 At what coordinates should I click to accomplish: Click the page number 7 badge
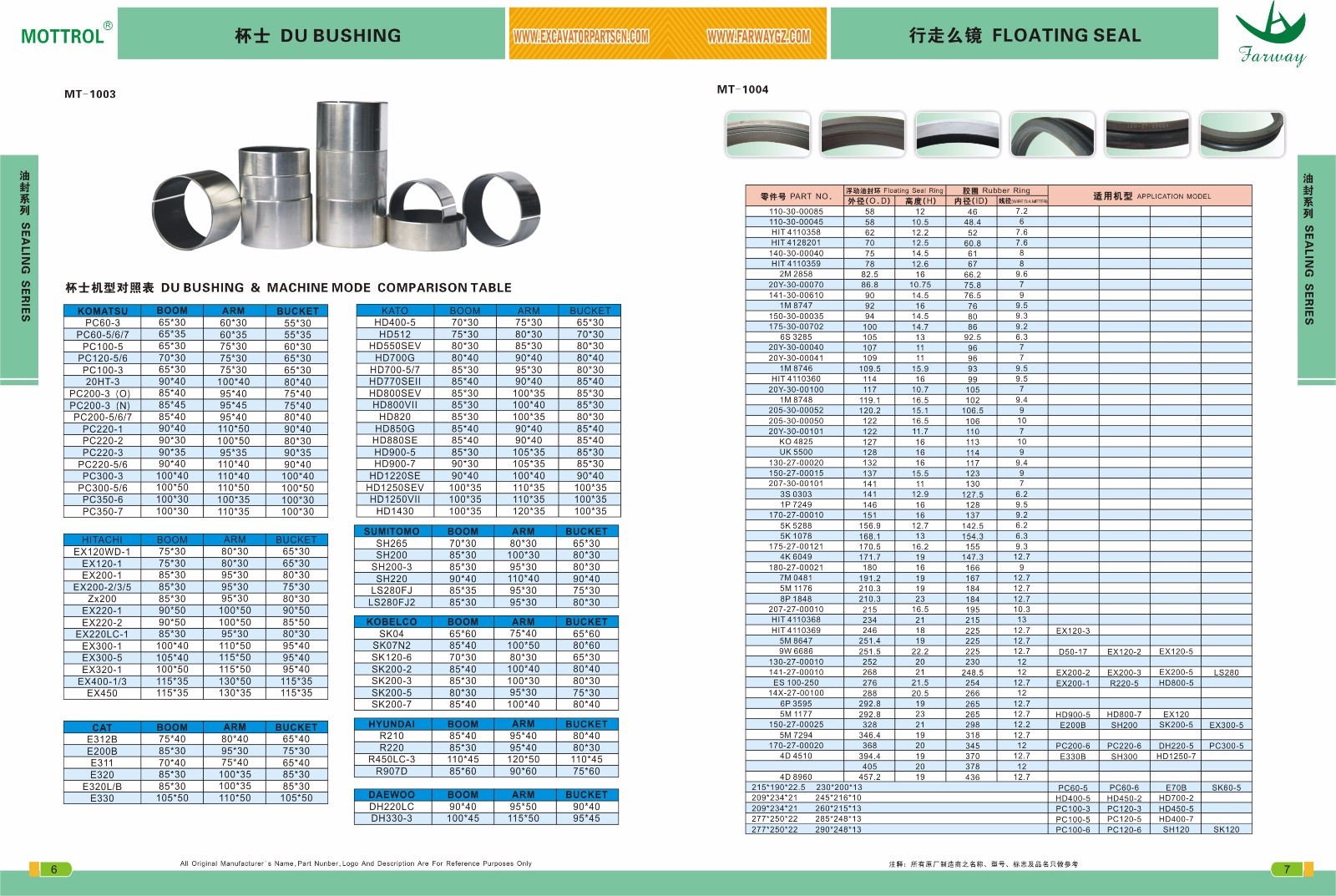point(1287,869)
